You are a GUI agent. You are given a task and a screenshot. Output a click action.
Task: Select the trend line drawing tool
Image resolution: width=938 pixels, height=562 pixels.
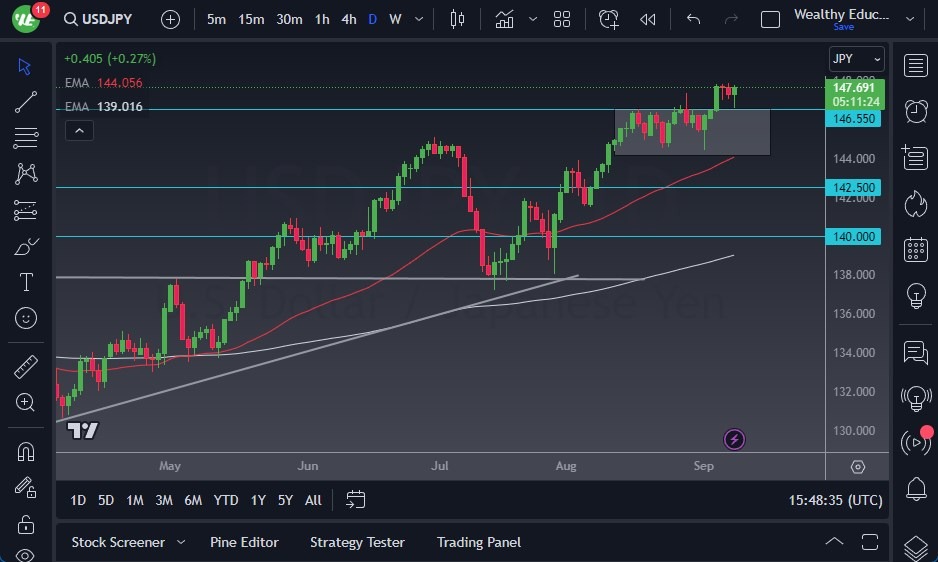(x=26, y=101)
